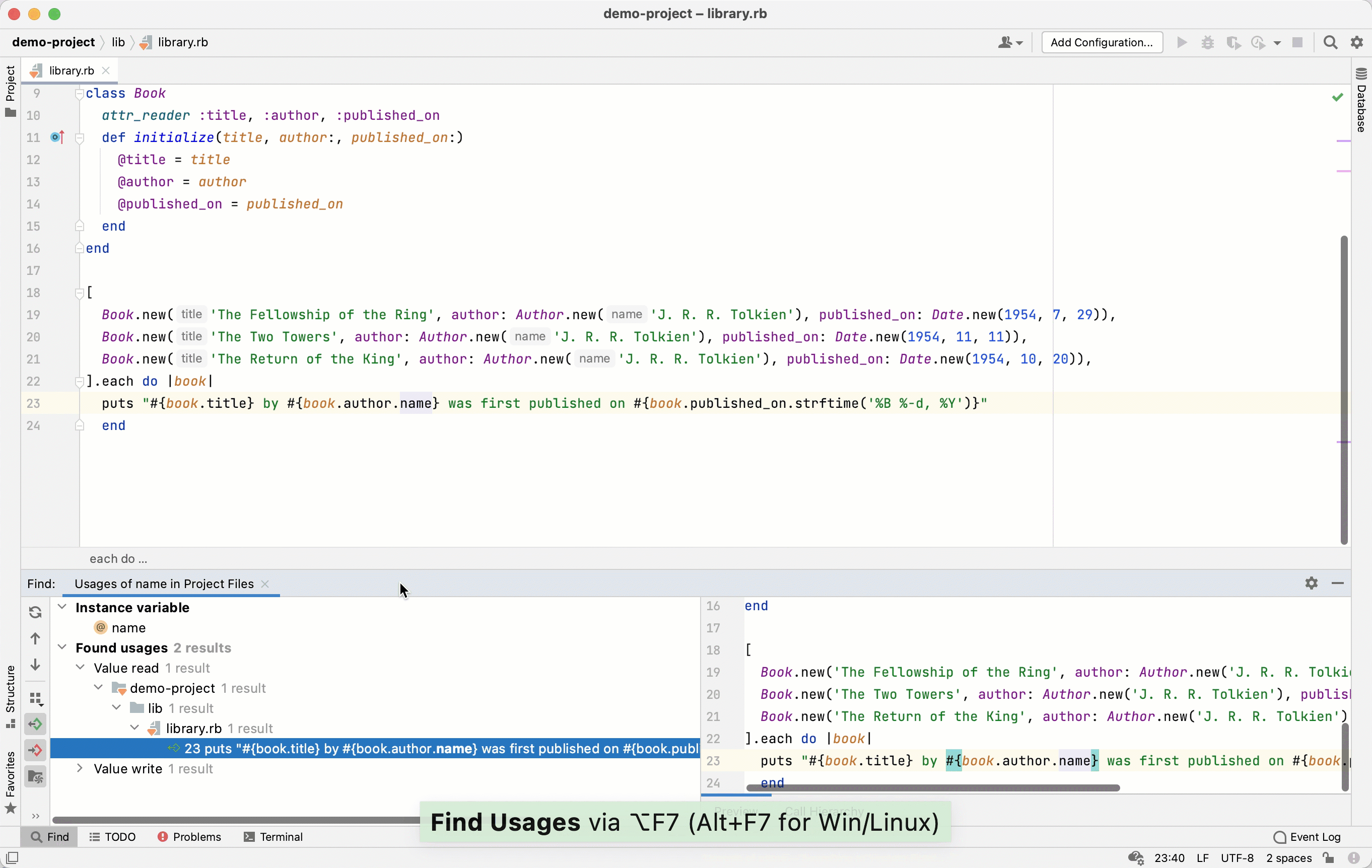1372x868 pixels.
Task: Go to next occurrence with down arrow
Action: [x=35, y=665]
